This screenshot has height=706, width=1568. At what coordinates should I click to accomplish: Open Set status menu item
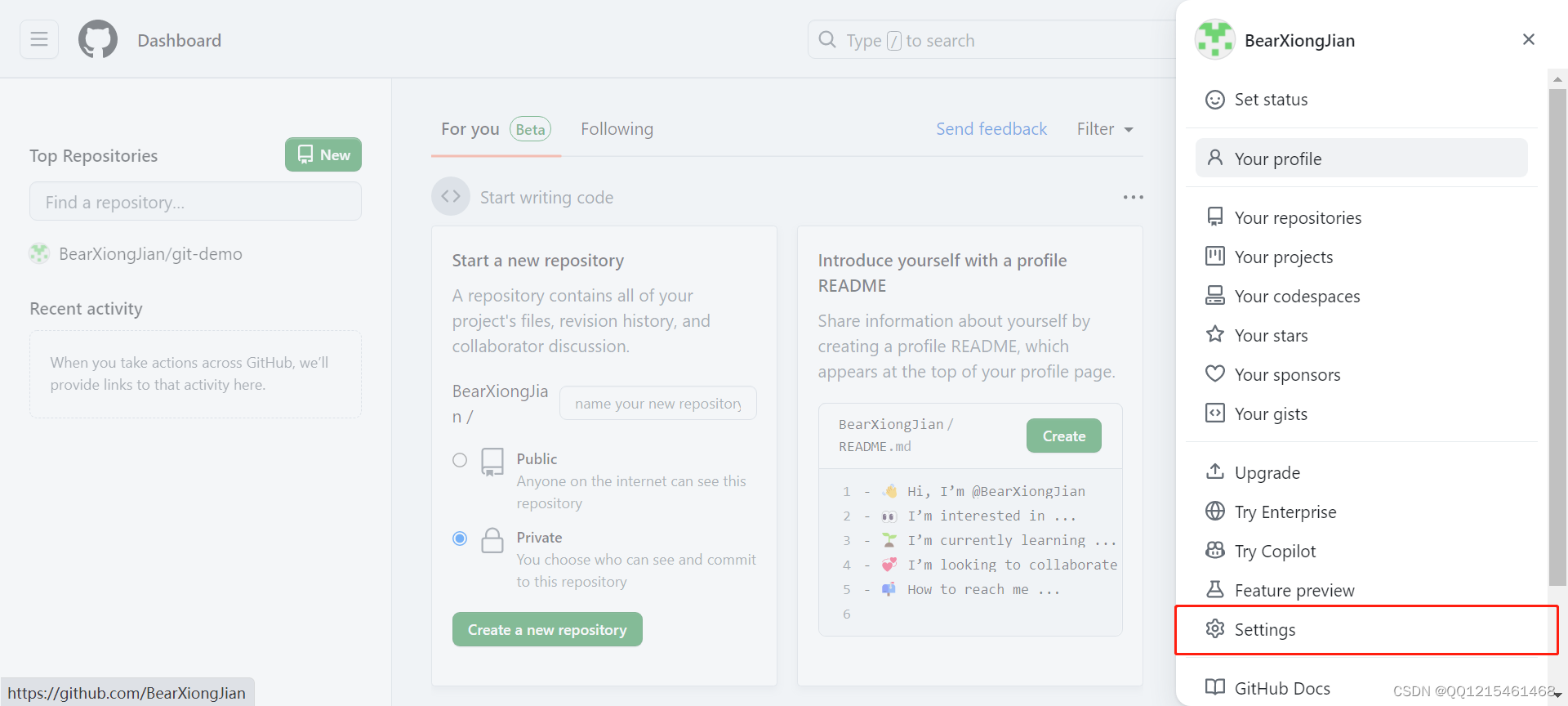pos(1361,100)
